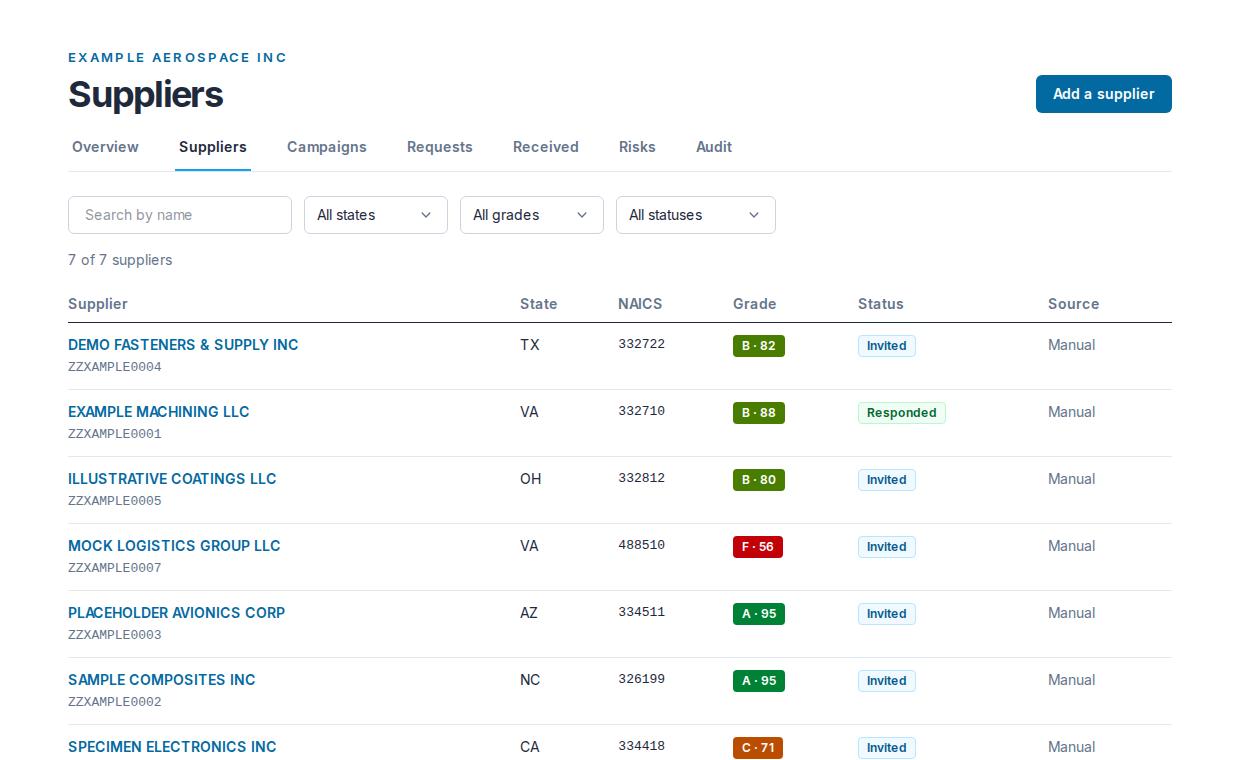Open the All grades dropdown
This screenshot has height=760, width=1240.
[532, 215]
